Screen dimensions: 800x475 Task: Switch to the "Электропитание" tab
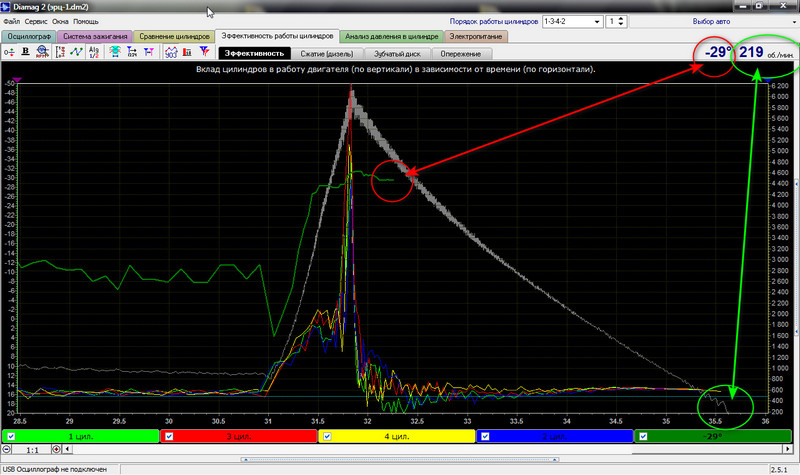(476, 37)
